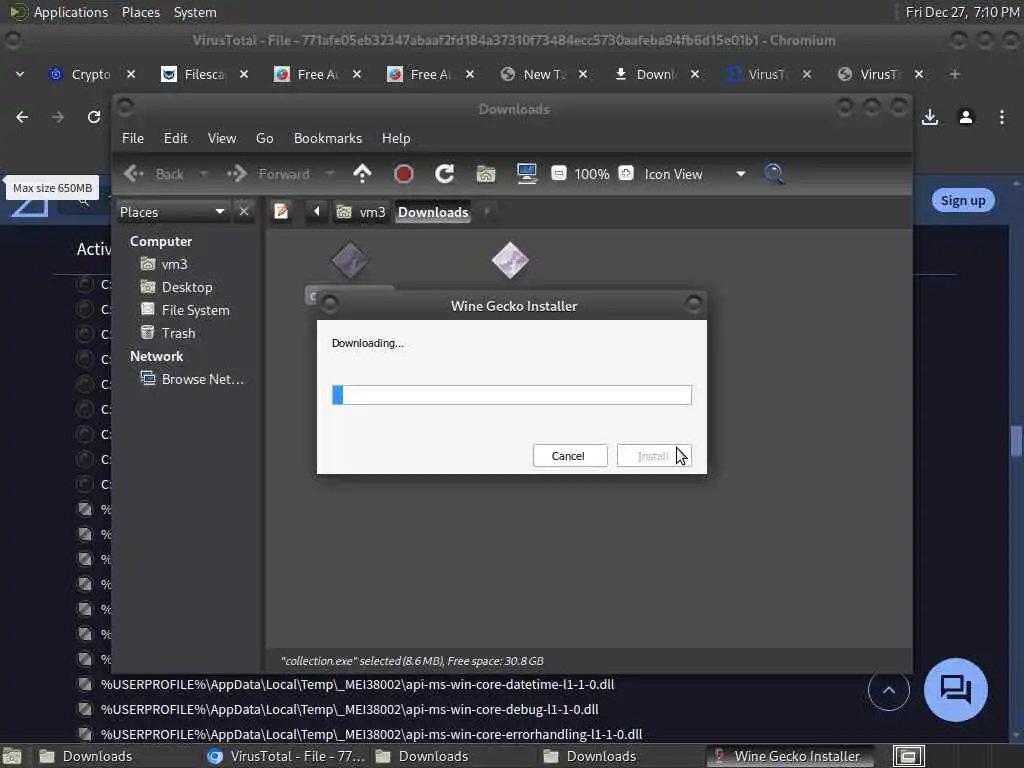The width and height of the screenshot is (1024, 768).
Task: Click the clock showing Fri Dec 27
Action: 962,12
